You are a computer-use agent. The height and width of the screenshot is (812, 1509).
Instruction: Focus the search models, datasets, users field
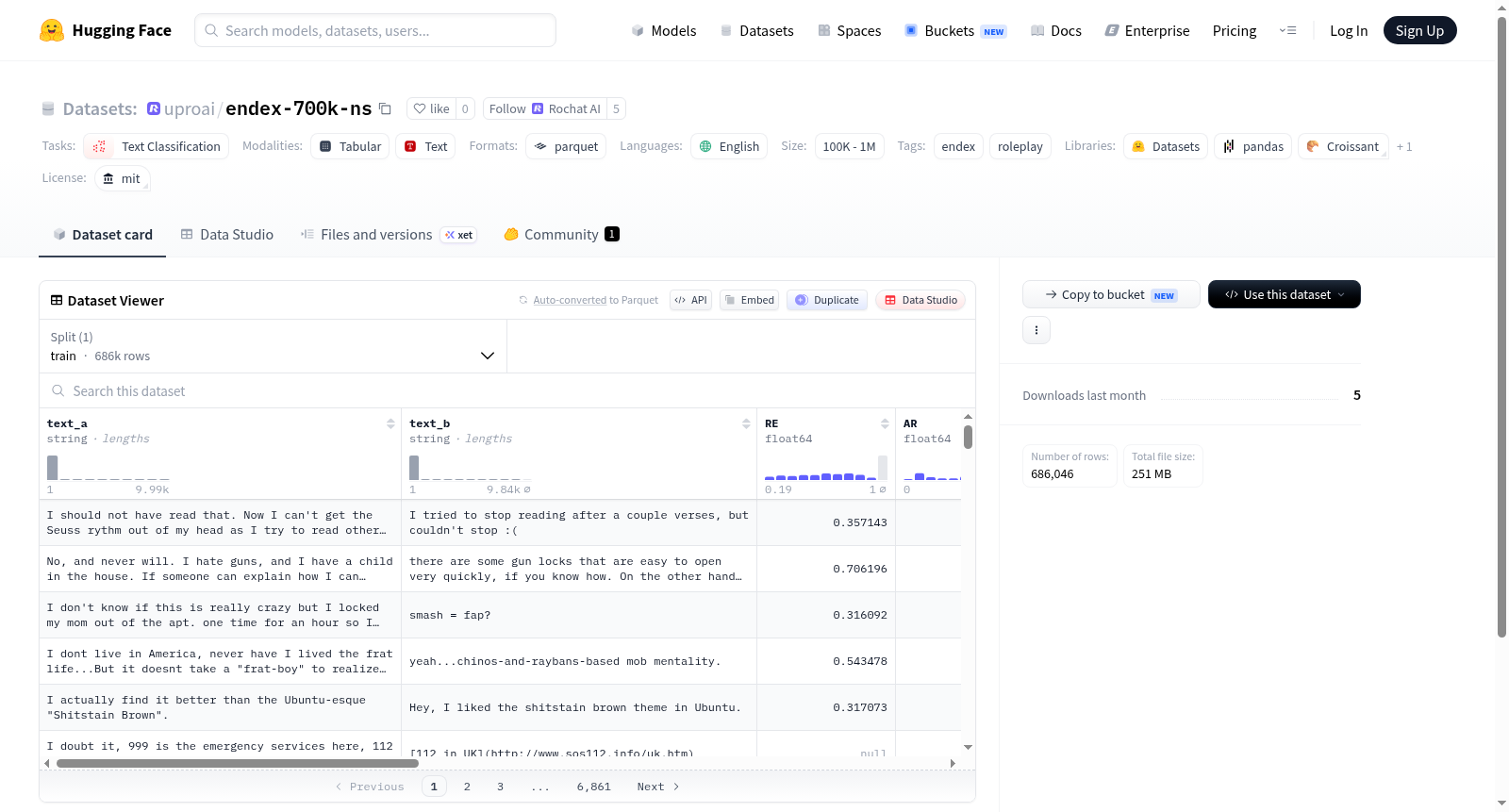(x=375, y=30)
